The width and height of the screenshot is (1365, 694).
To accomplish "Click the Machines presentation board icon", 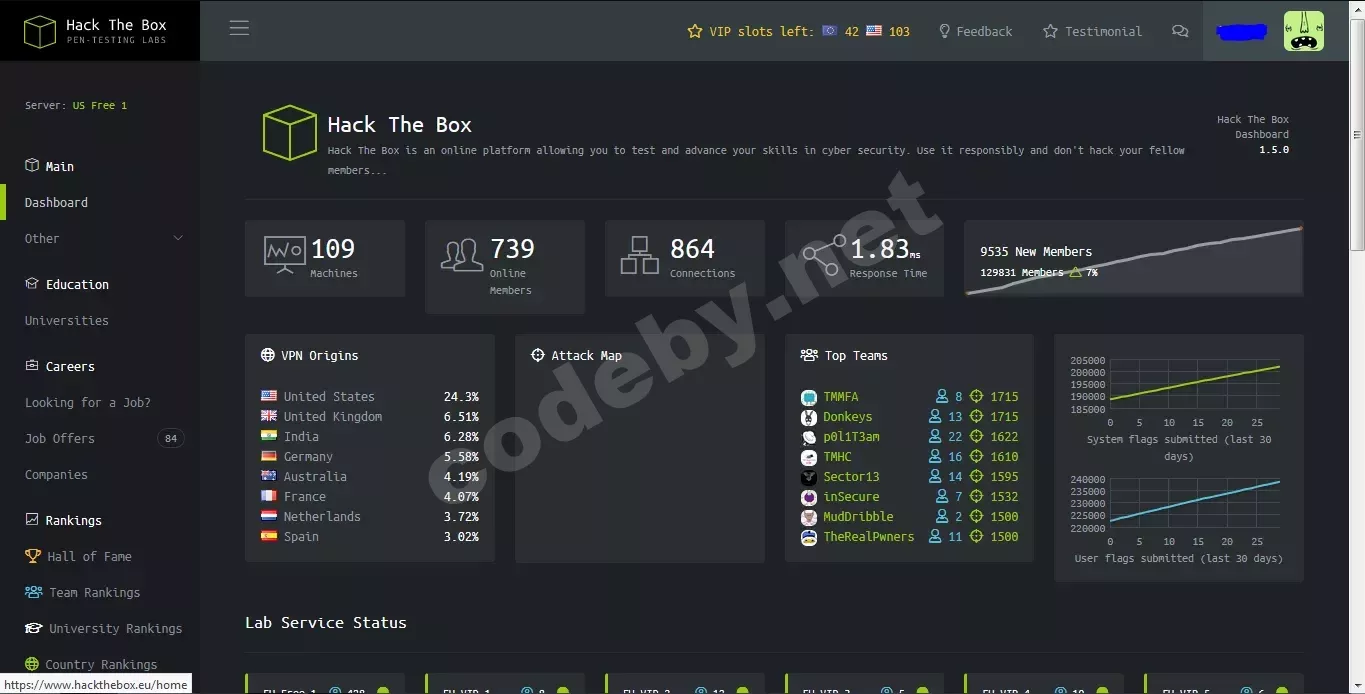I will [284, 255].
